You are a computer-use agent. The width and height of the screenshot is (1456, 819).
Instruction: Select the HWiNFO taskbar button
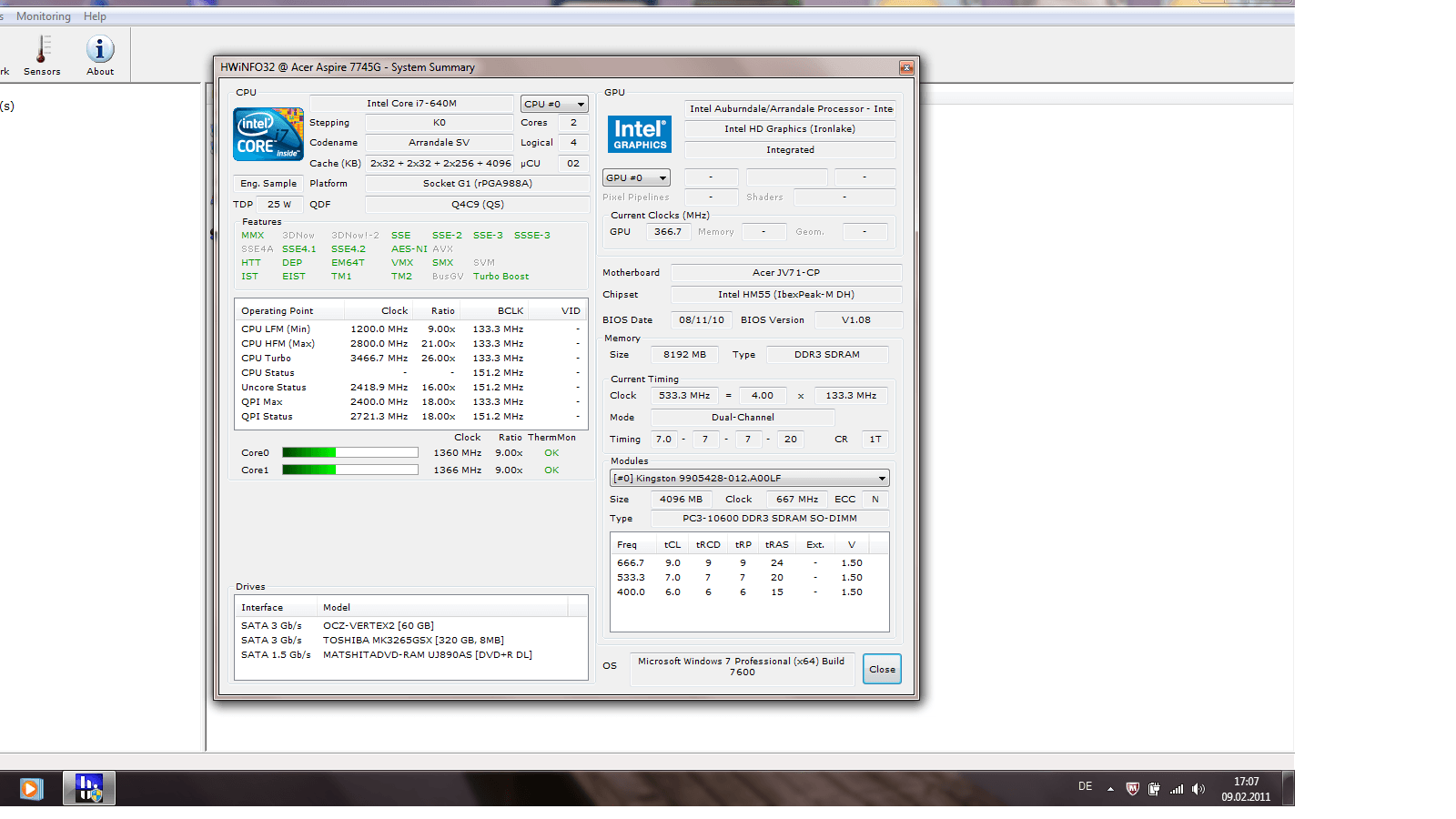click(89, 788)
